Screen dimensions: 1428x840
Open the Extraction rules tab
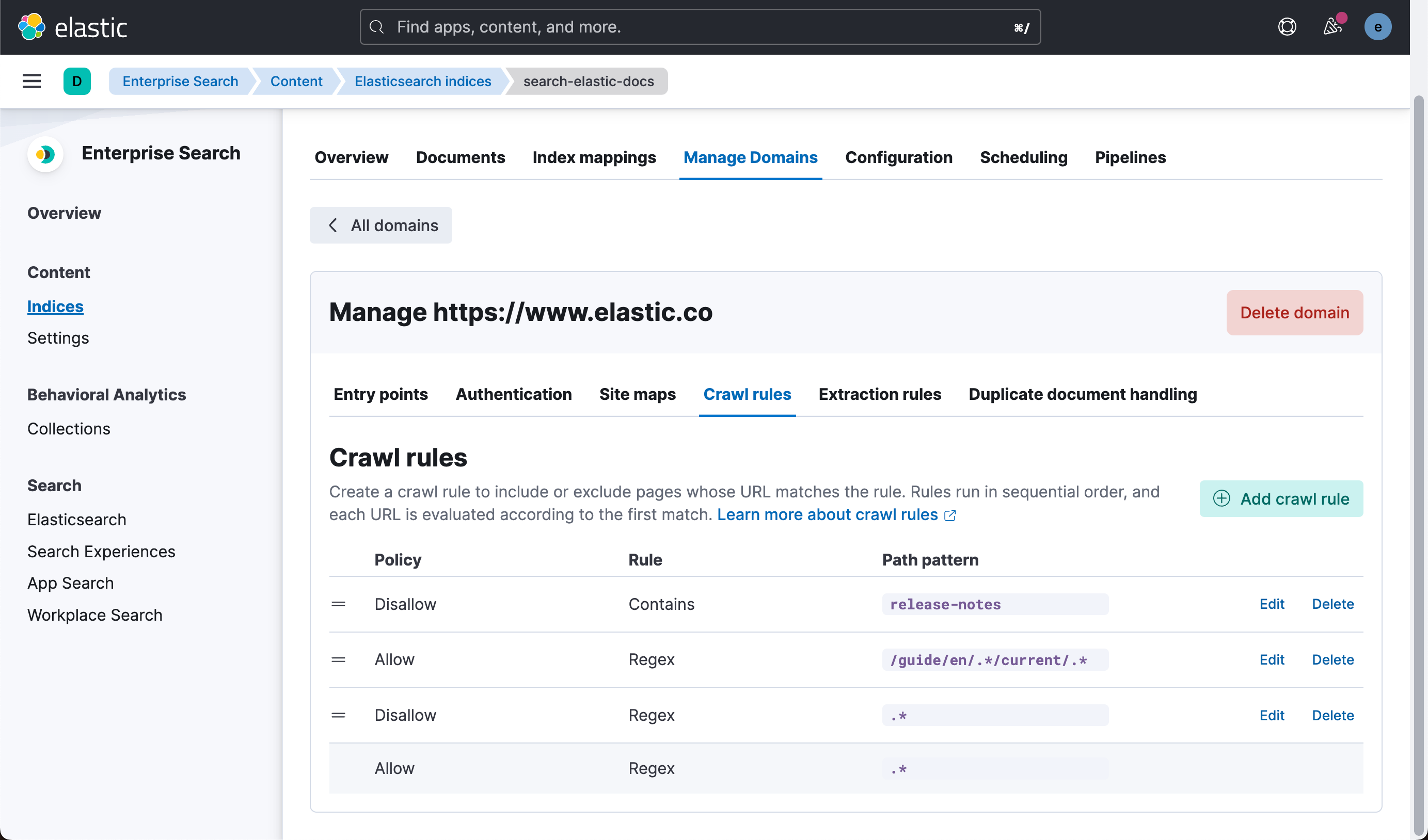pyautogui.click(x=880, y=394)
